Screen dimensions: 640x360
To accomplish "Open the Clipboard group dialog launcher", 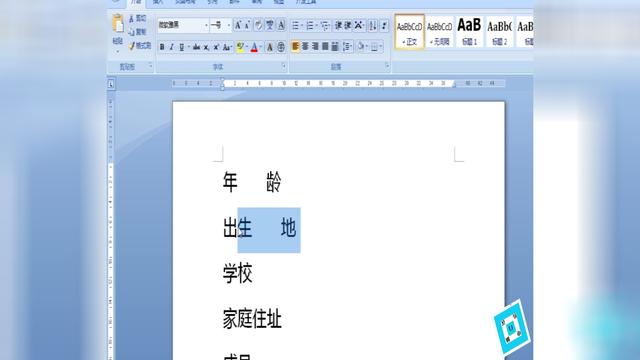I will point(150,66).
